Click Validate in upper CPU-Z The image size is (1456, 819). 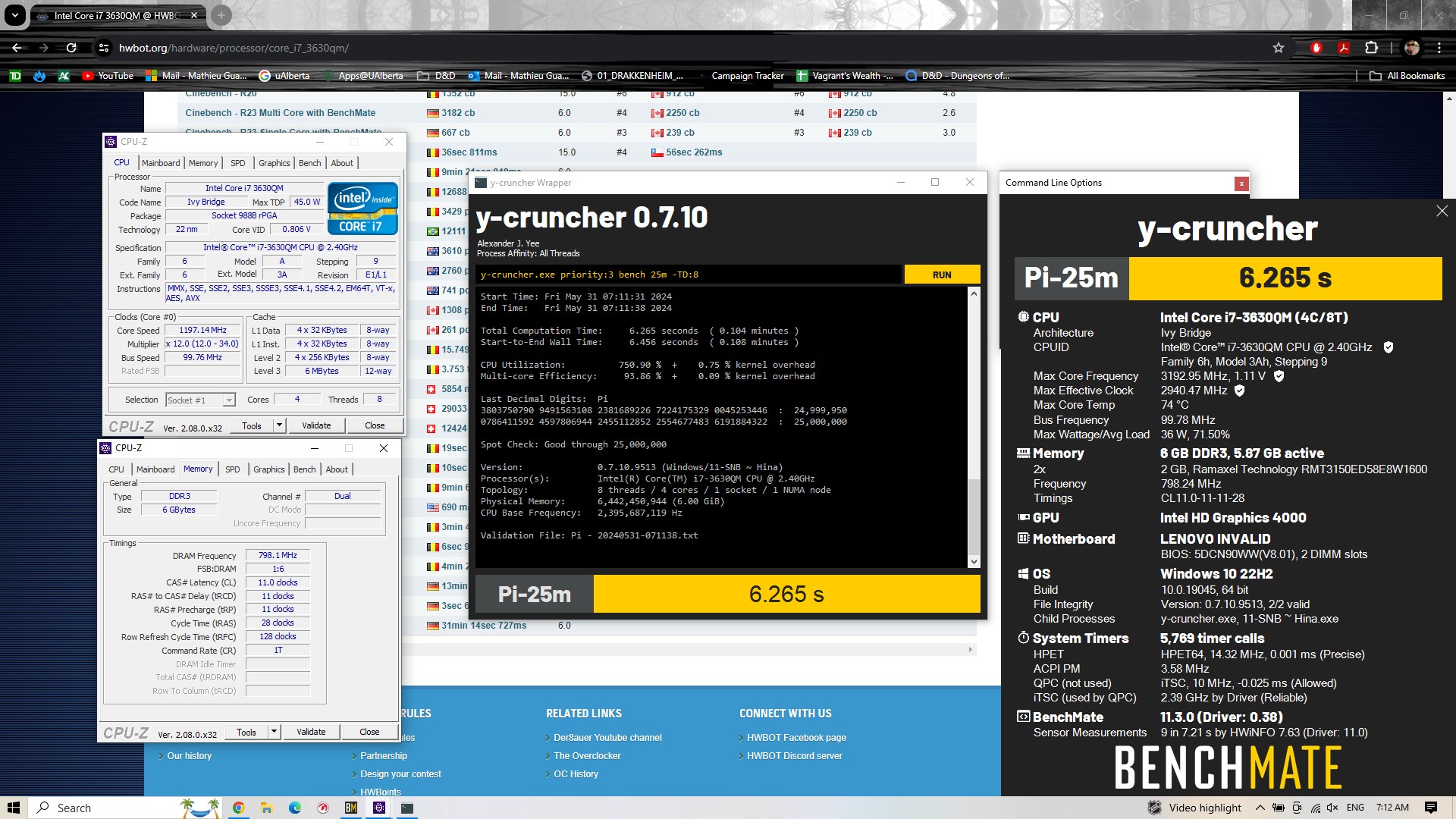click(316, 425)
